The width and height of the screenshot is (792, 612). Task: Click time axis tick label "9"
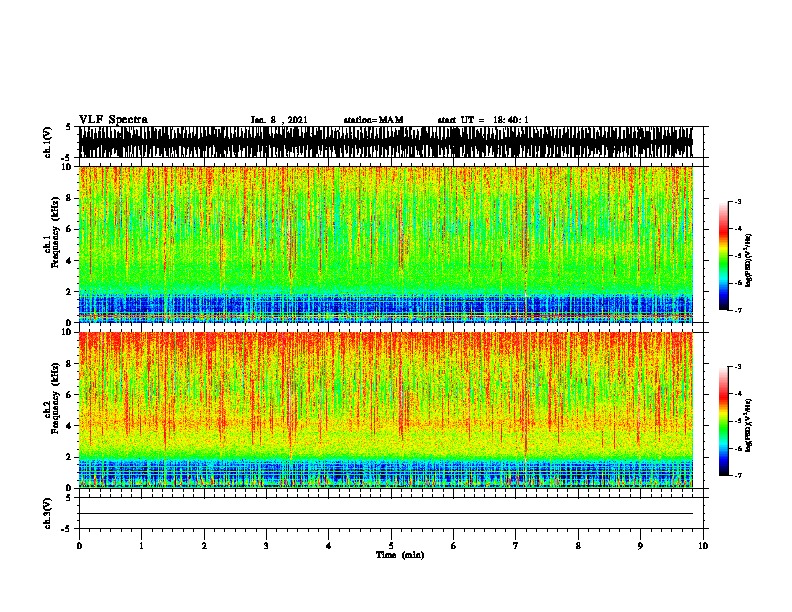click(x=640, y=546)
